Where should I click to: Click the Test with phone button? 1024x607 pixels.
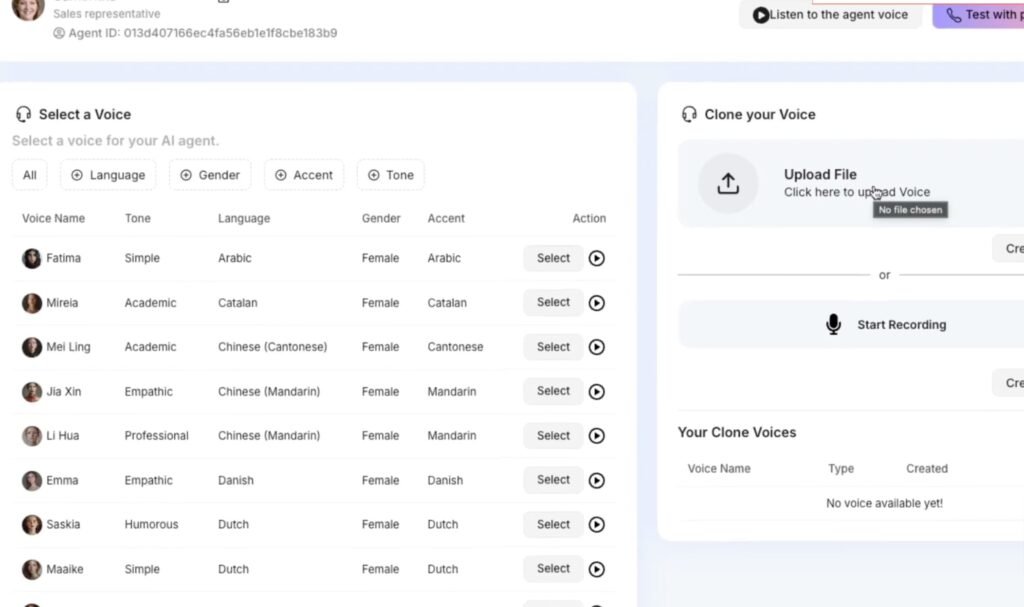click(x=980, y=15)
